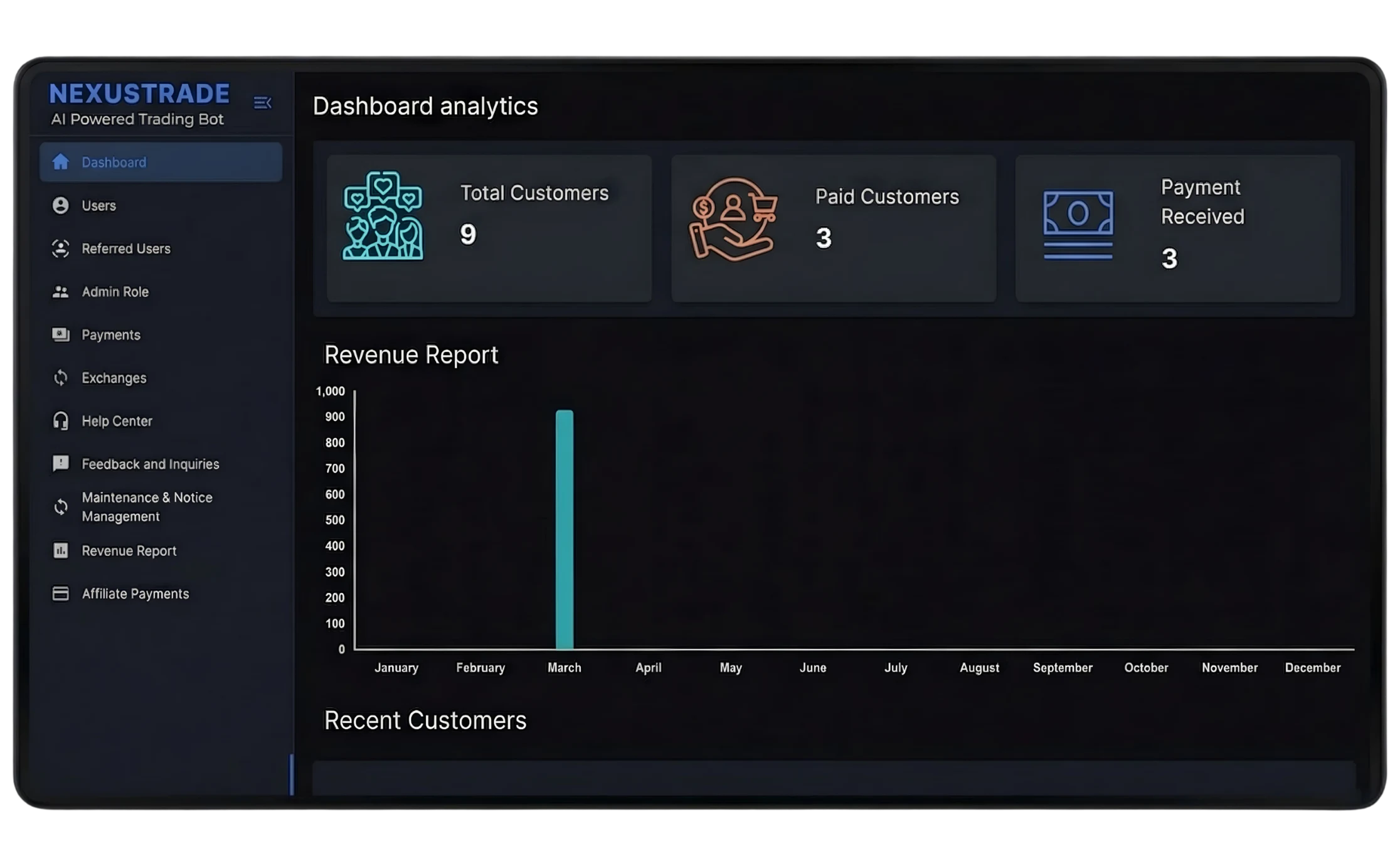Select the Payment Received card
Viewport: 1400px width, 866px height.
(1177, 228)
